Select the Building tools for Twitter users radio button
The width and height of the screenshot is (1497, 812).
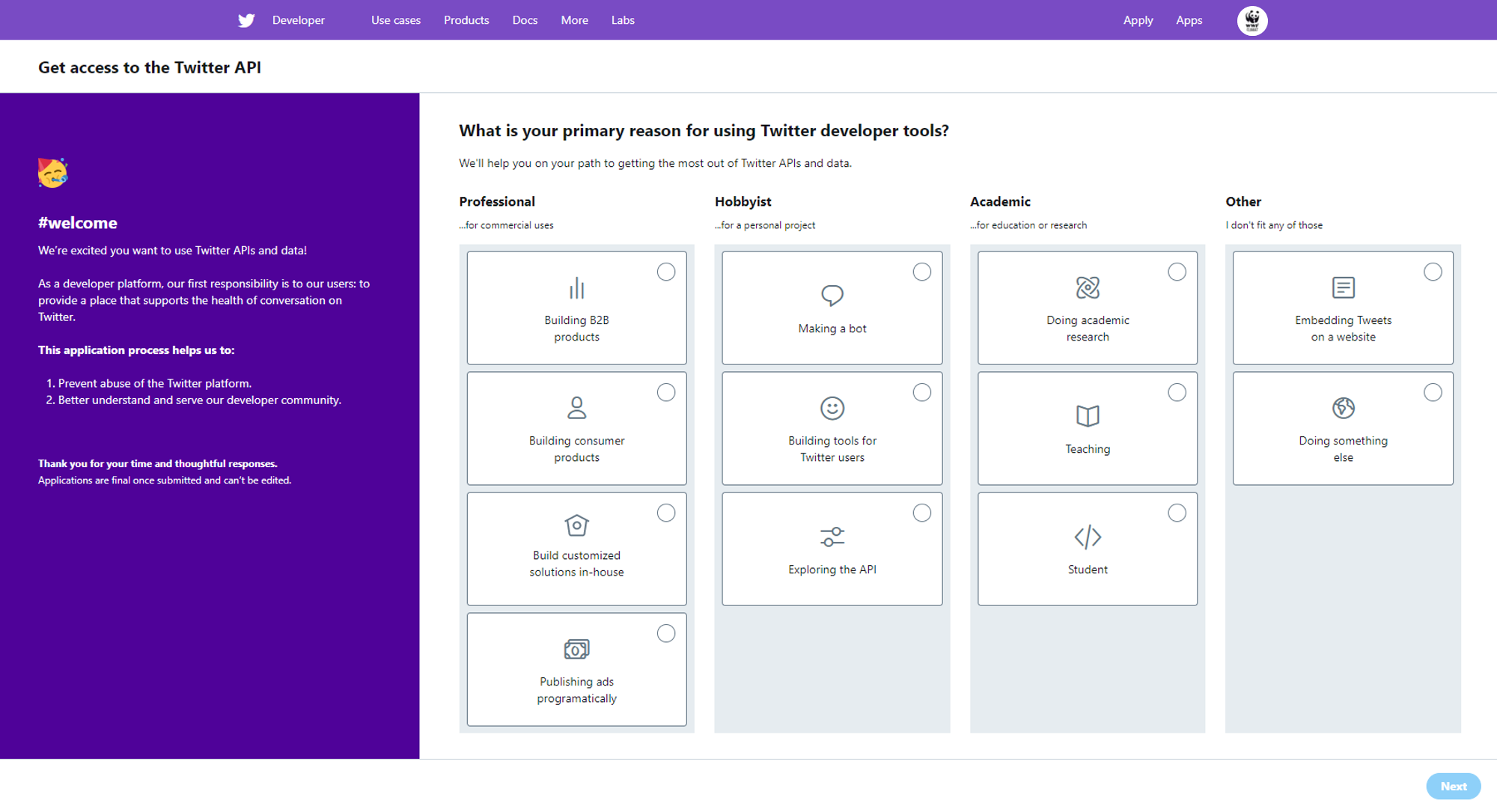[x=921, y=392]
